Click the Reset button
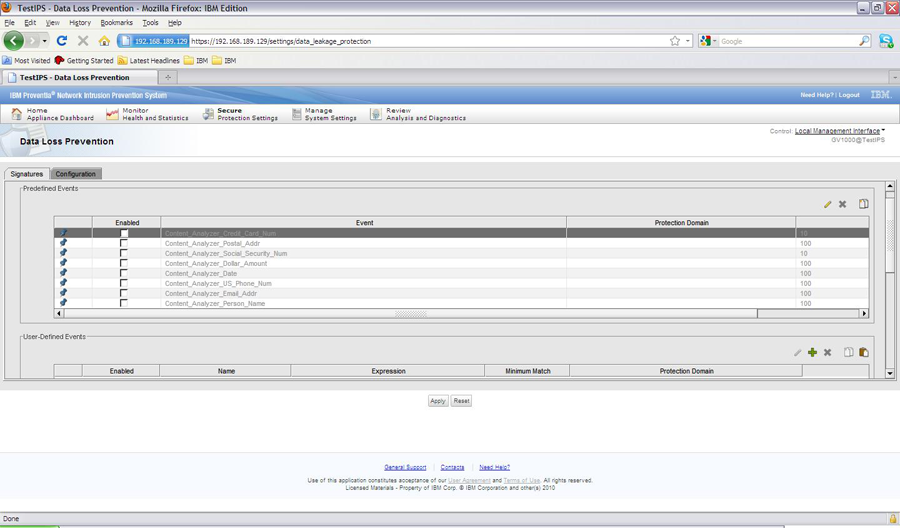This screenshot has height=528, width=900. [461, 401]
